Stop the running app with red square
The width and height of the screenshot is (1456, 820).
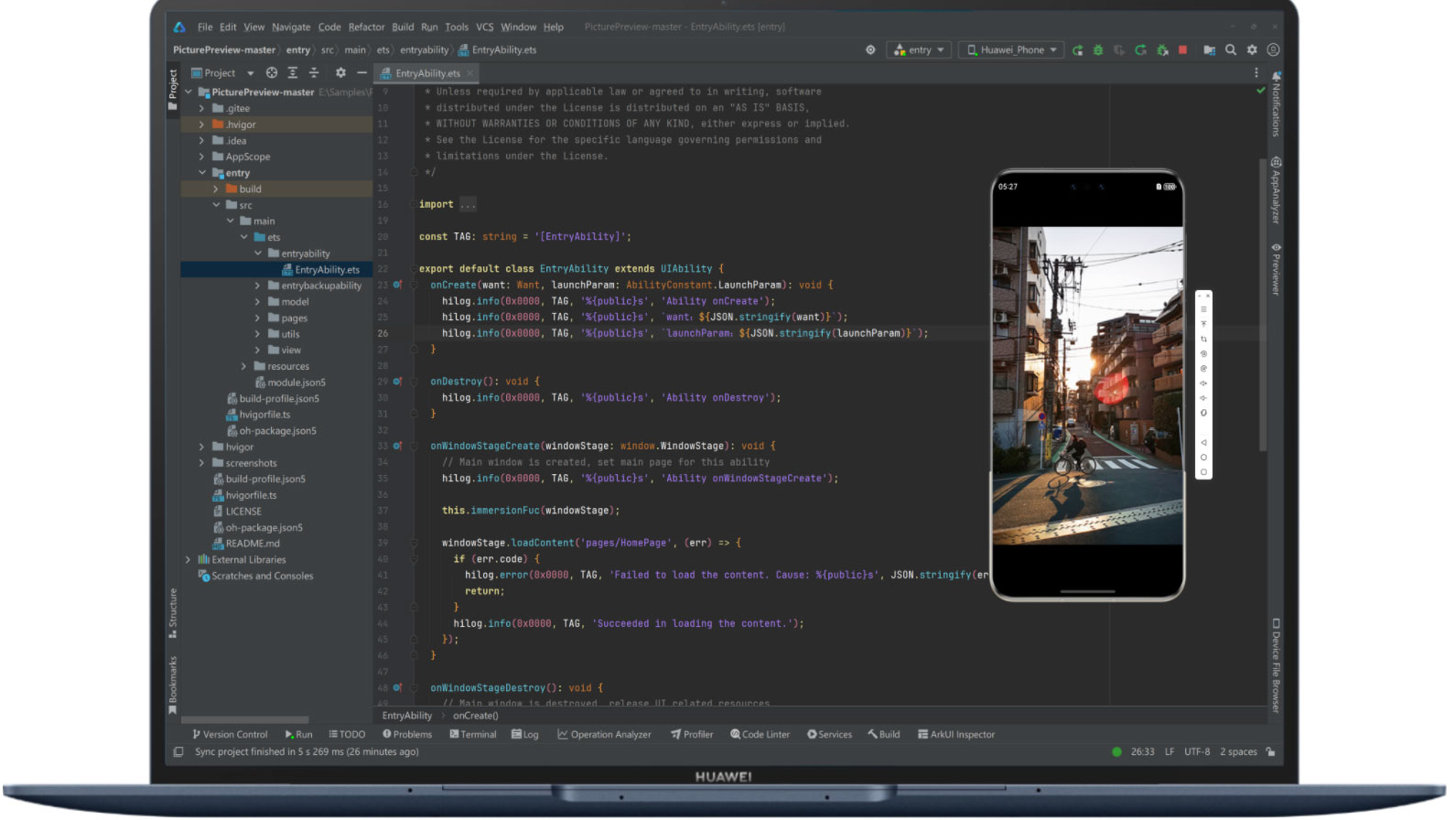pyautogui.click(x=1182, y=50)
